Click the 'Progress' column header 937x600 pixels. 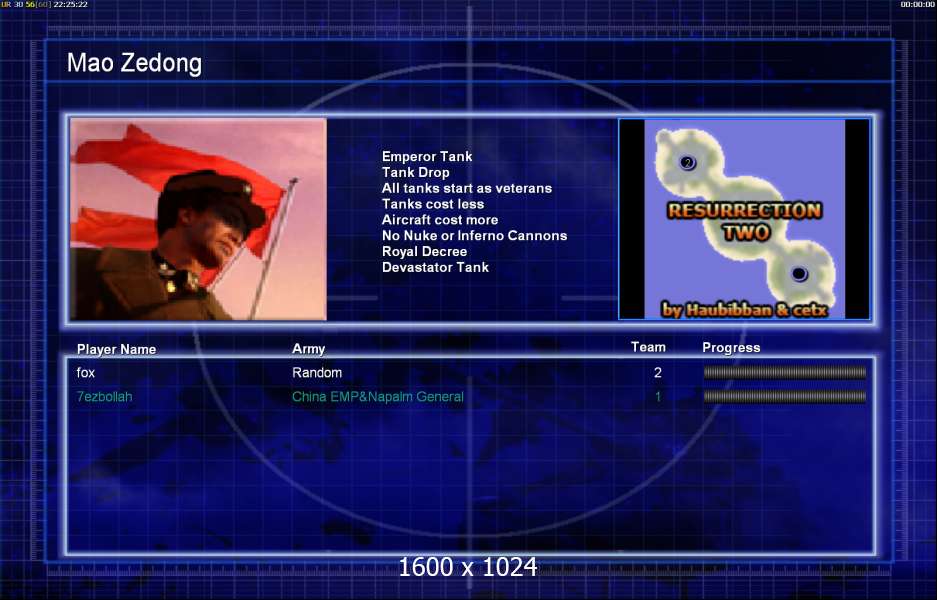click(731, 348)
